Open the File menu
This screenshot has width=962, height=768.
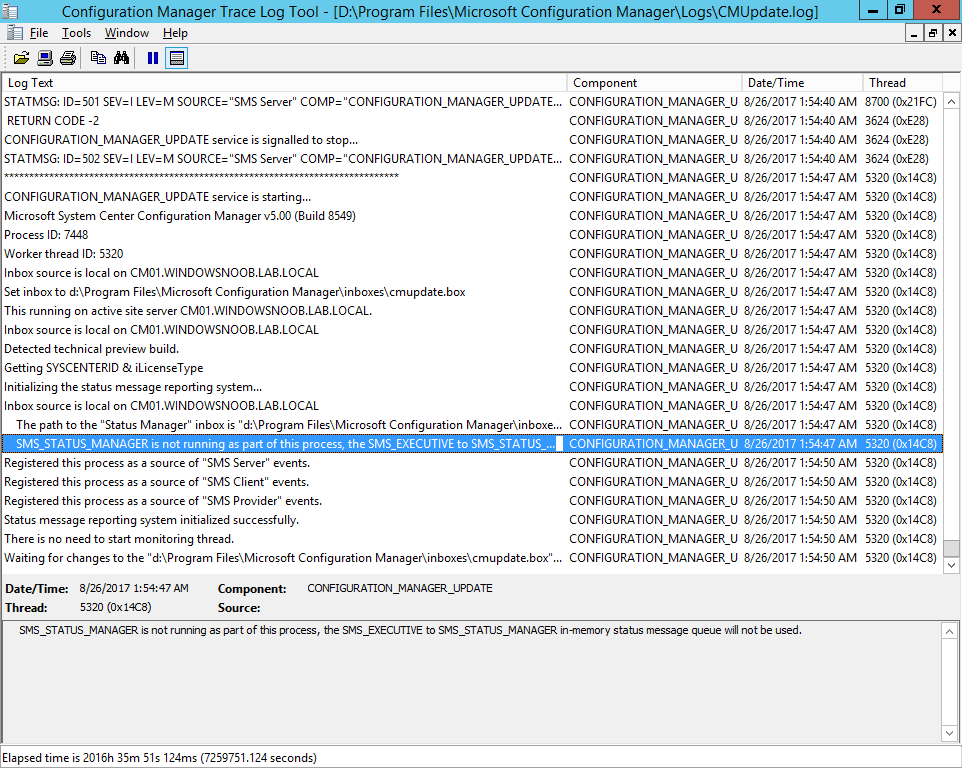click(39, 33)
